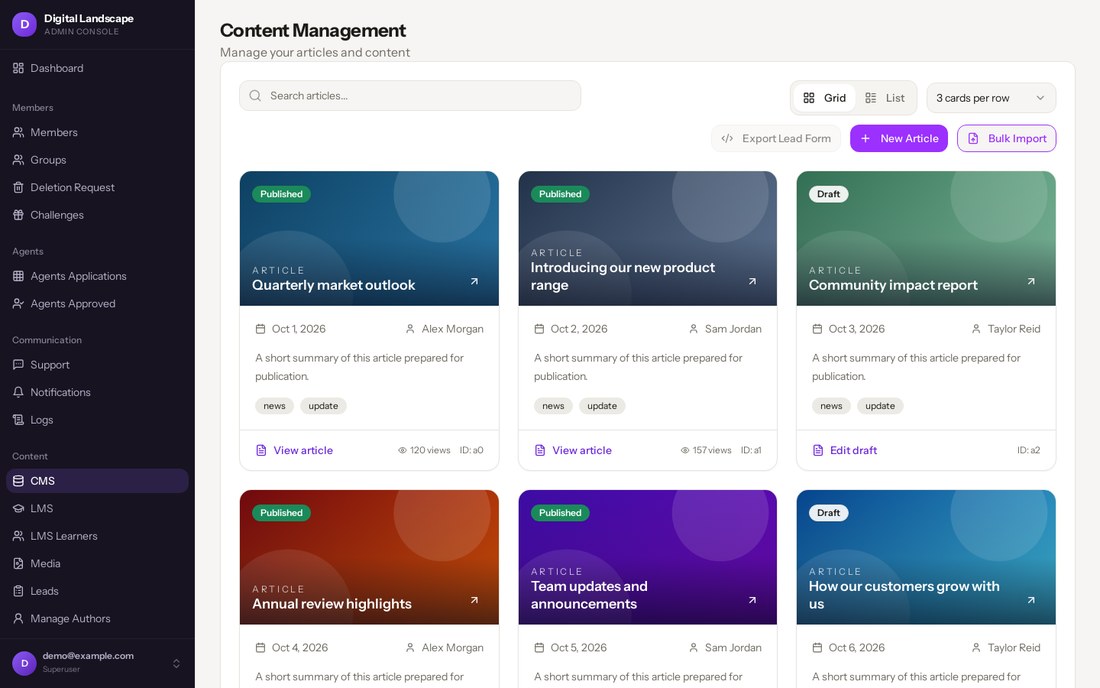This screenshot has height=688, width=1100.
Task: Open the Annual review highlights card thumbnail
Action: [369, 558]
